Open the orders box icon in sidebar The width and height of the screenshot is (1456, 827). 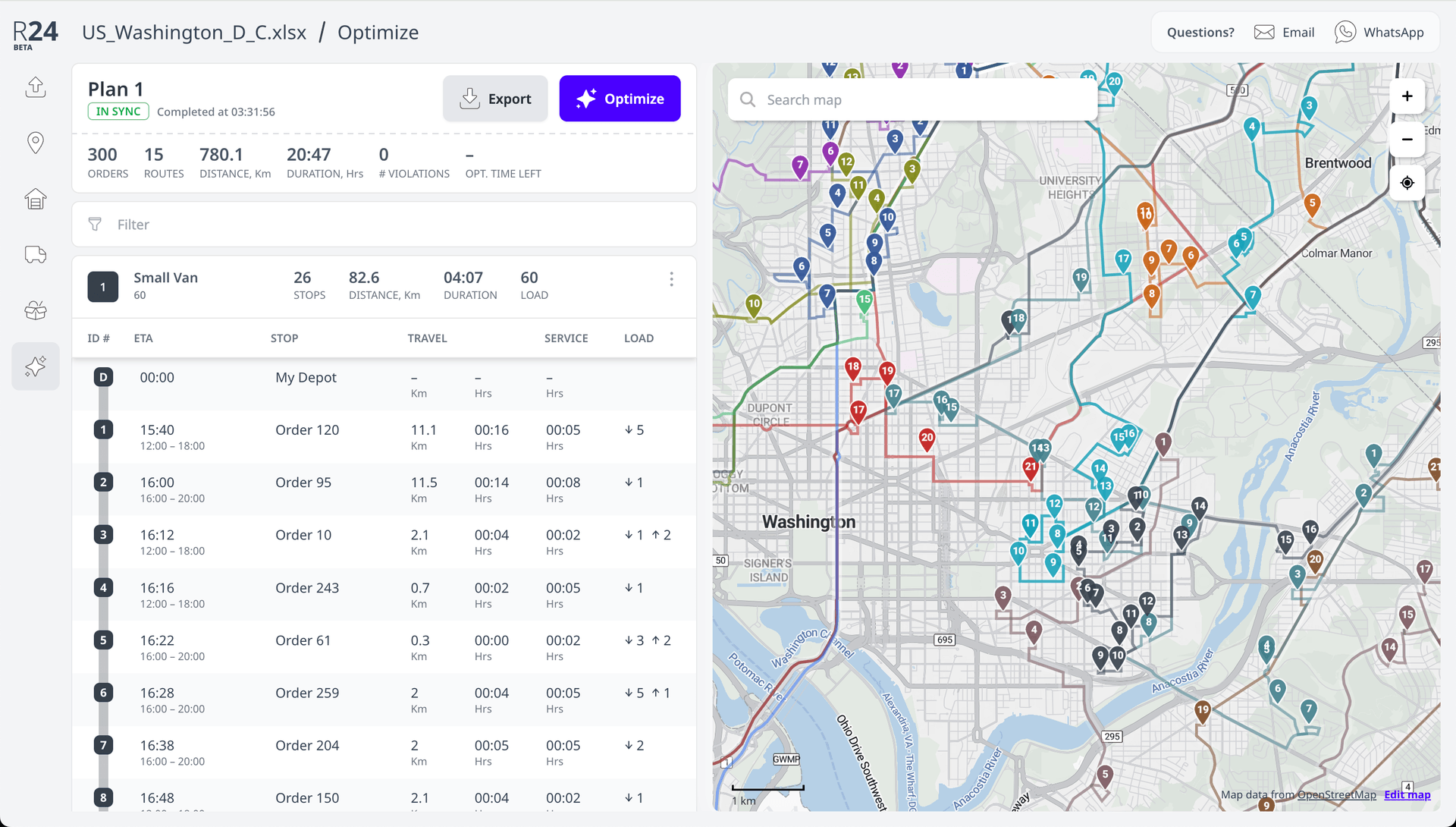coord(36,310)
